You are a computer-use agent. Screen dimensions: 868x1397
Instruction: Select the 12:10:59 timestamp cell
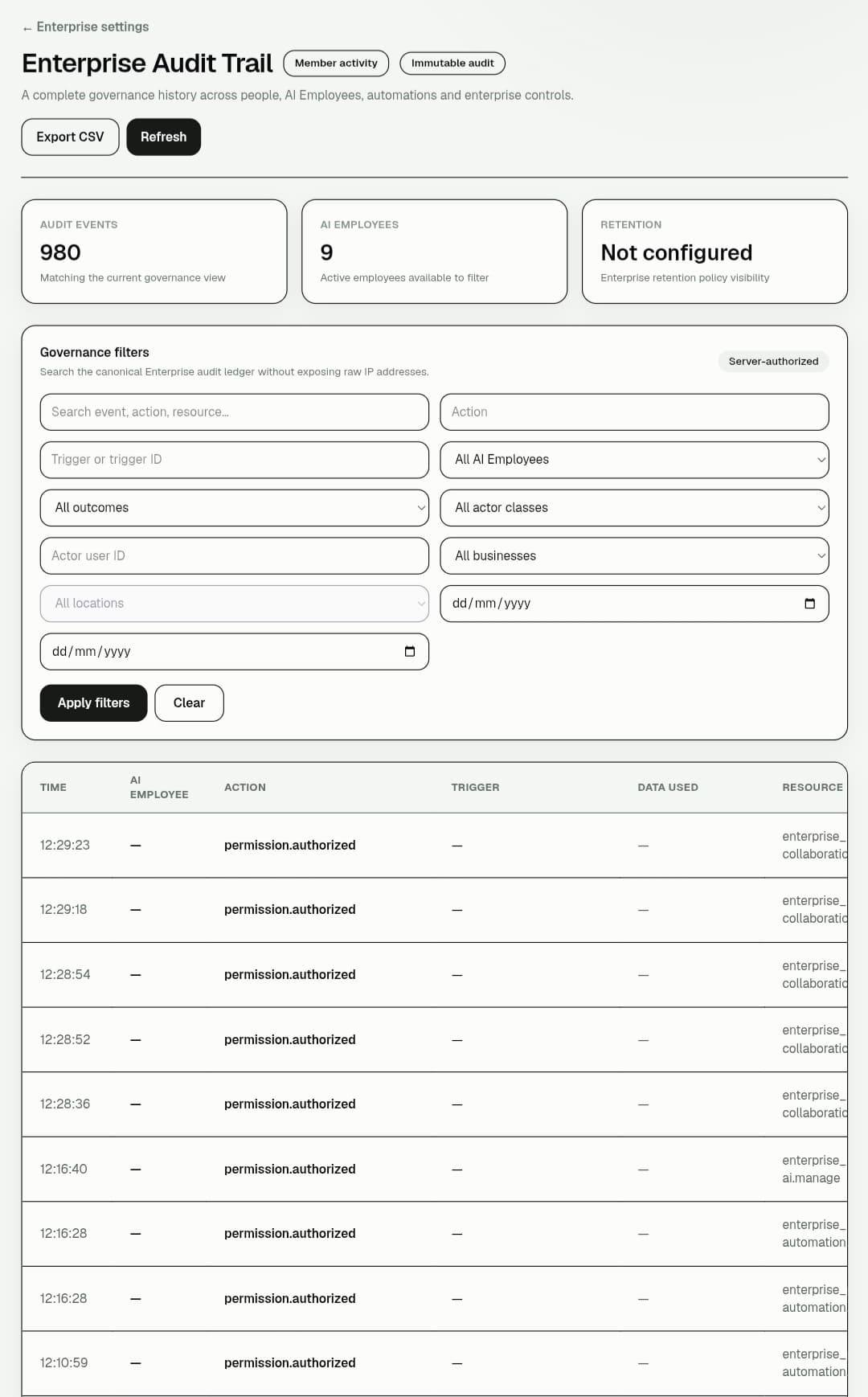pyautogui.click(x=63, y=1362)
